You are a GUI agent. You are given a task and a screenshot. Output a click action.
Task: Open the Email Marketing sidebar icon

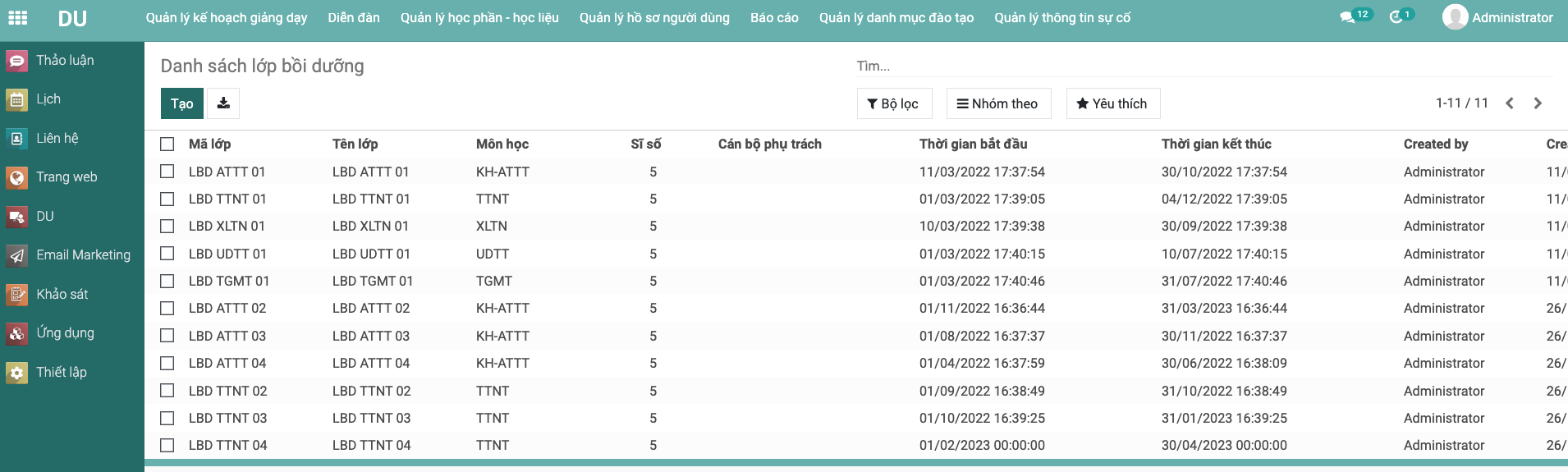coord(16,255)
